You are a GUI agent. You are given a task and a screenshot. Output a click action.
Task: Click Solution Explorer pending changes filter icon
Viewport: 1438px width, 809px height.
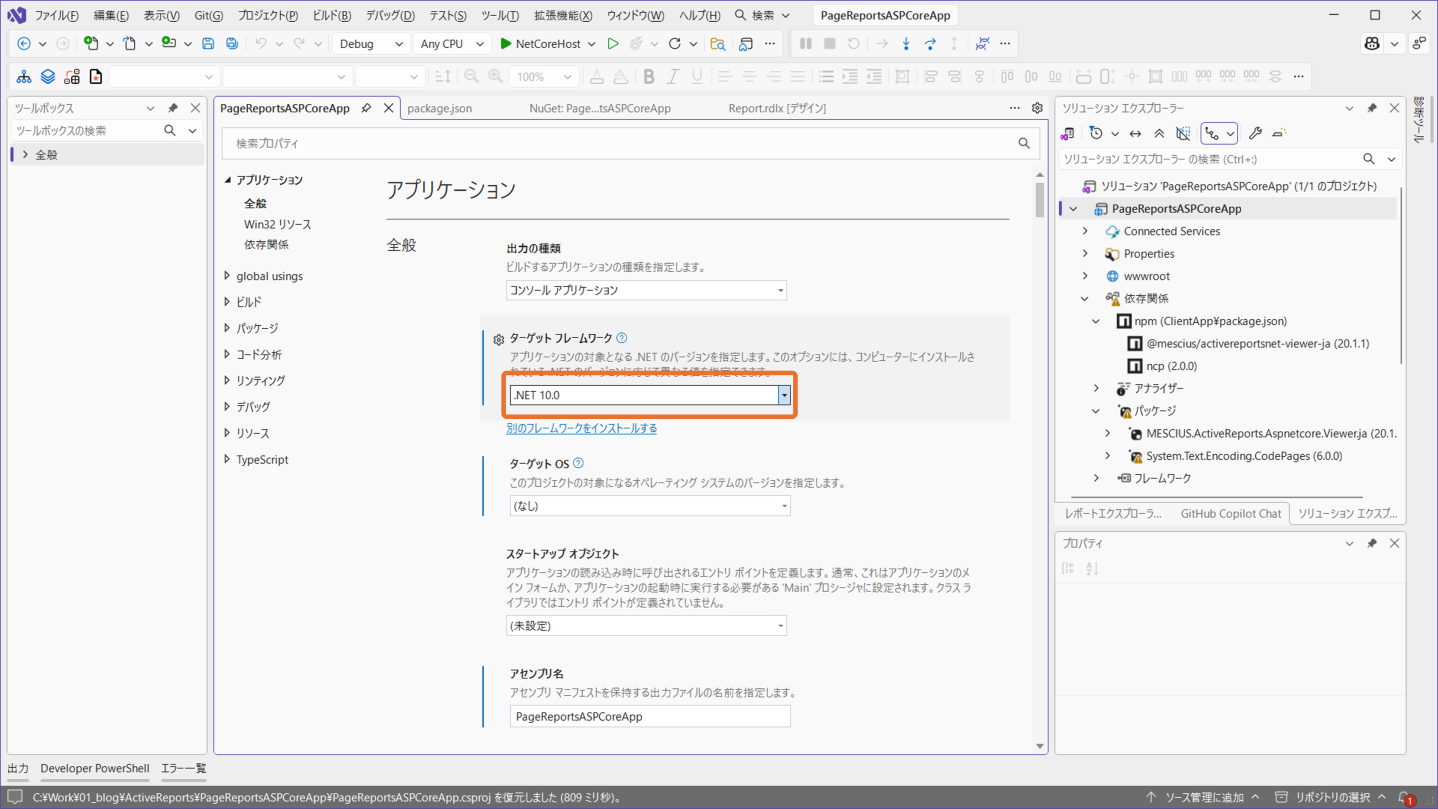click(1096, 133)
